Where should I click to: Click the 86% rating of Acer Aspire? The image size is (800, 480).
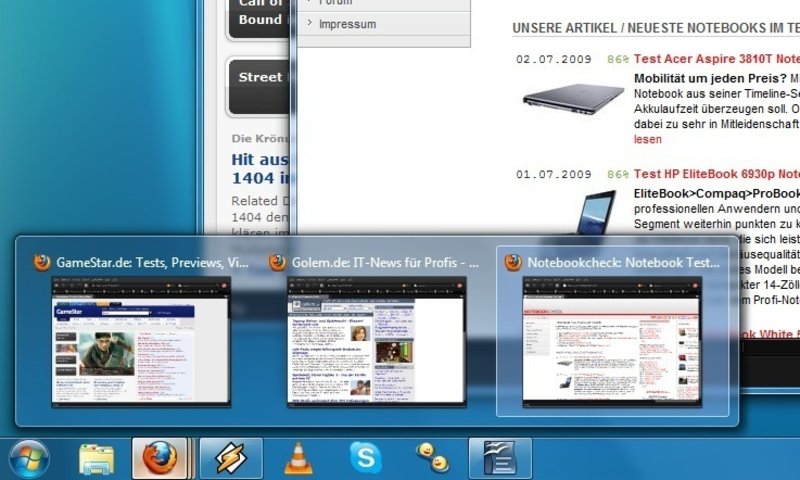click(x=617, y=59)
